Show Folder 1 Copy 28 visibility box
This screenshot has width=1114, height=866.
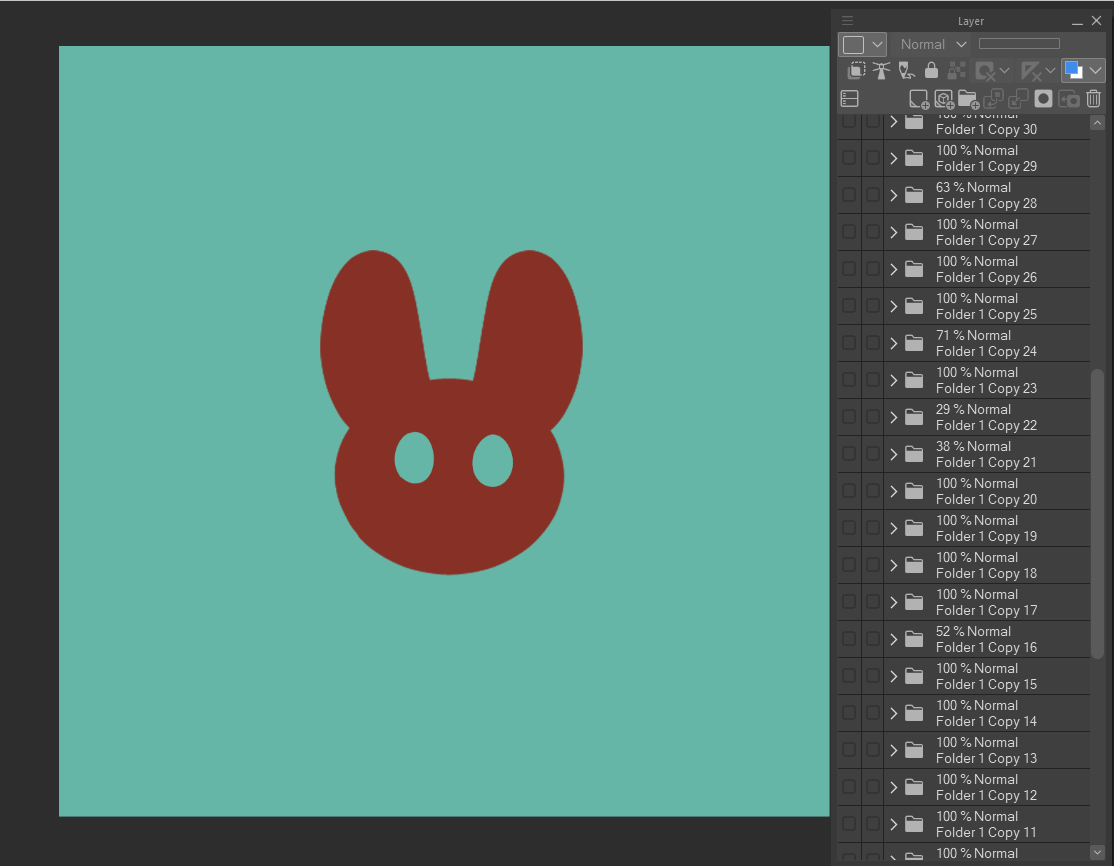[x=849, y=195]
